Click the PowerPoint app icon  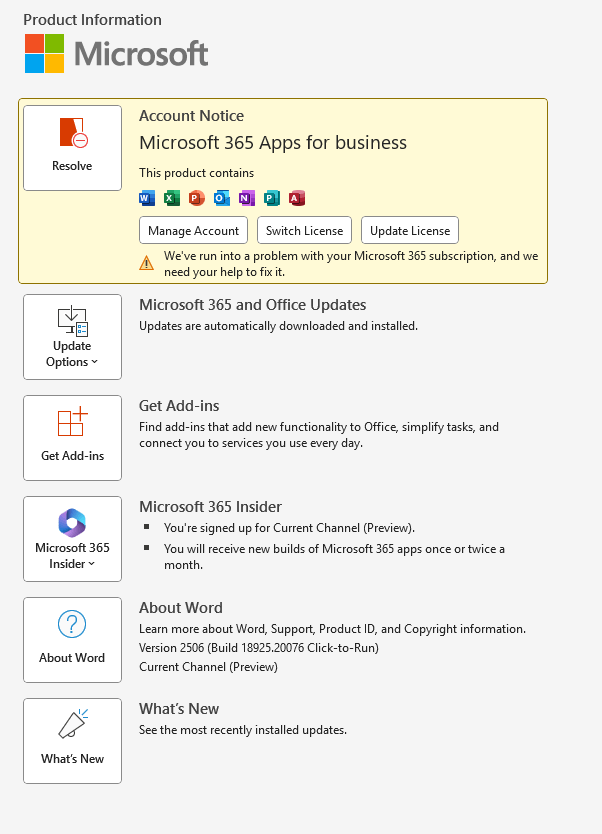click(x=197, y=197)
